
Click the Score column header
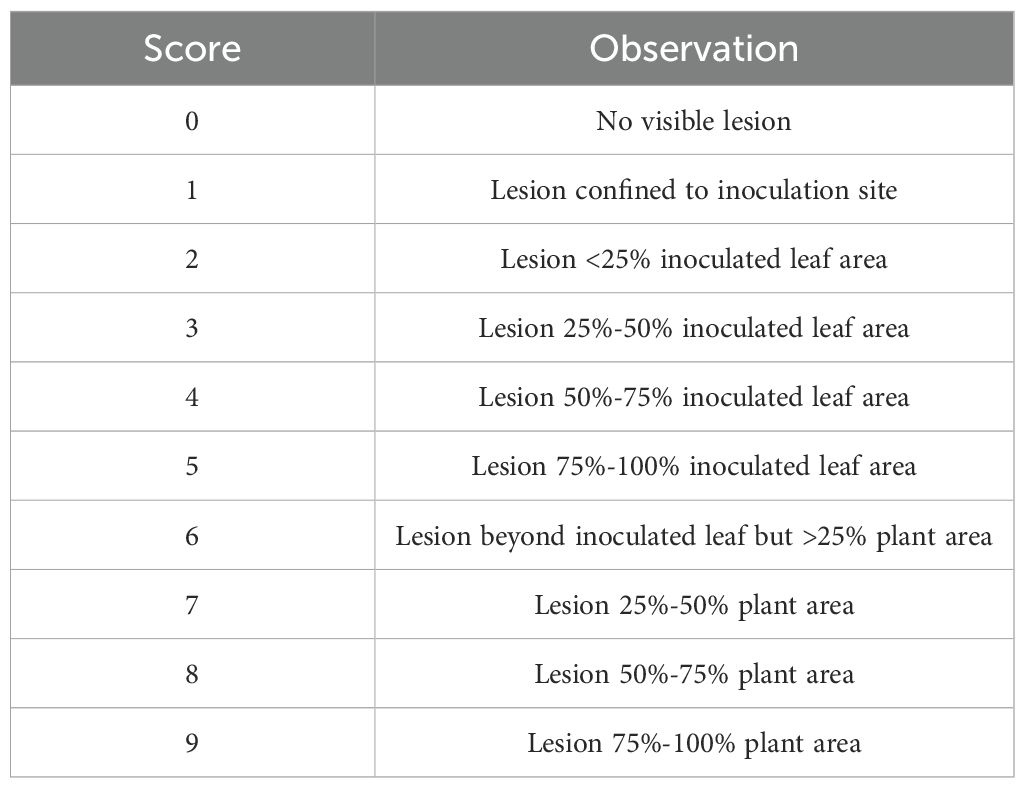pyautogui.click(x=192, y=48)
